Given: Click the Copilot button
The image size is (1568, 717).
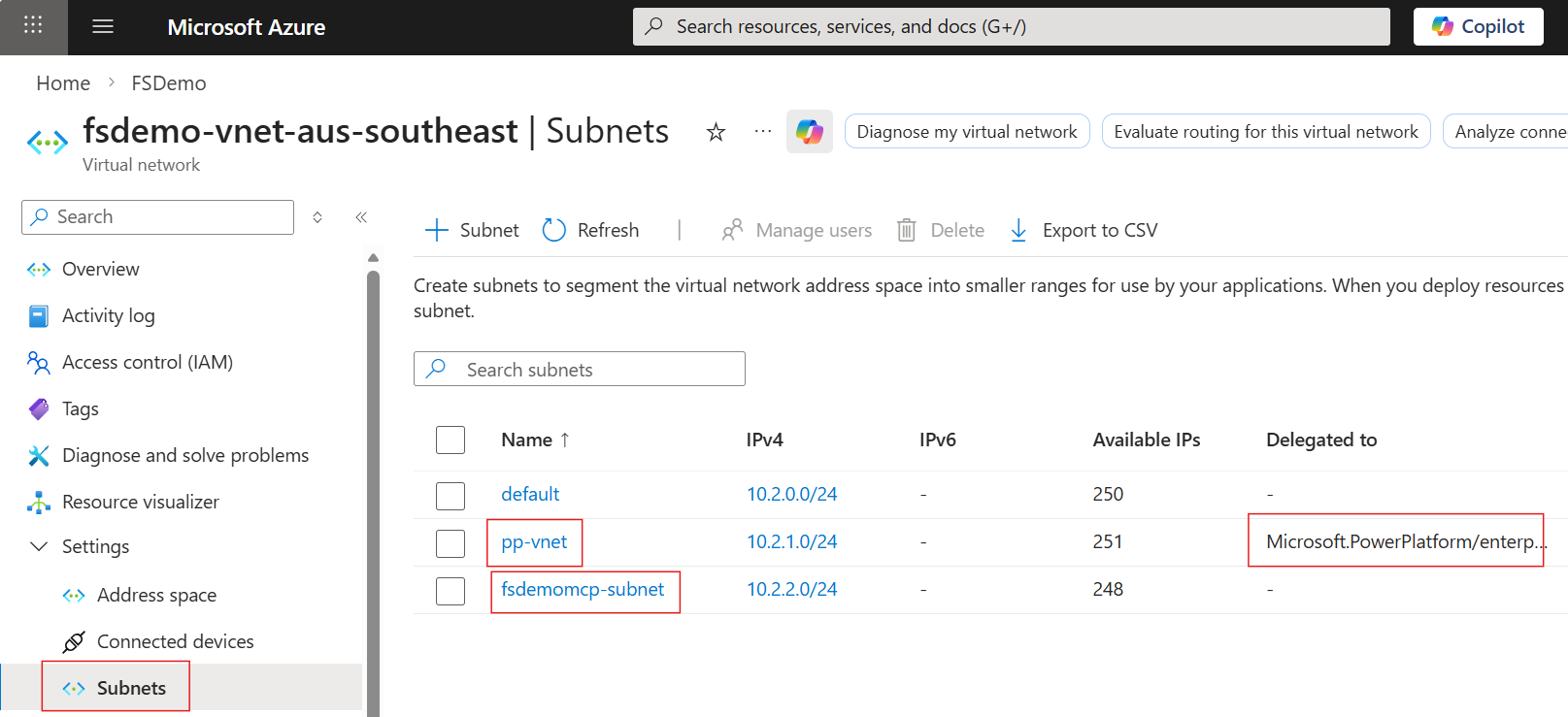Looking at the screenshot, I should tap(1478, 26).
